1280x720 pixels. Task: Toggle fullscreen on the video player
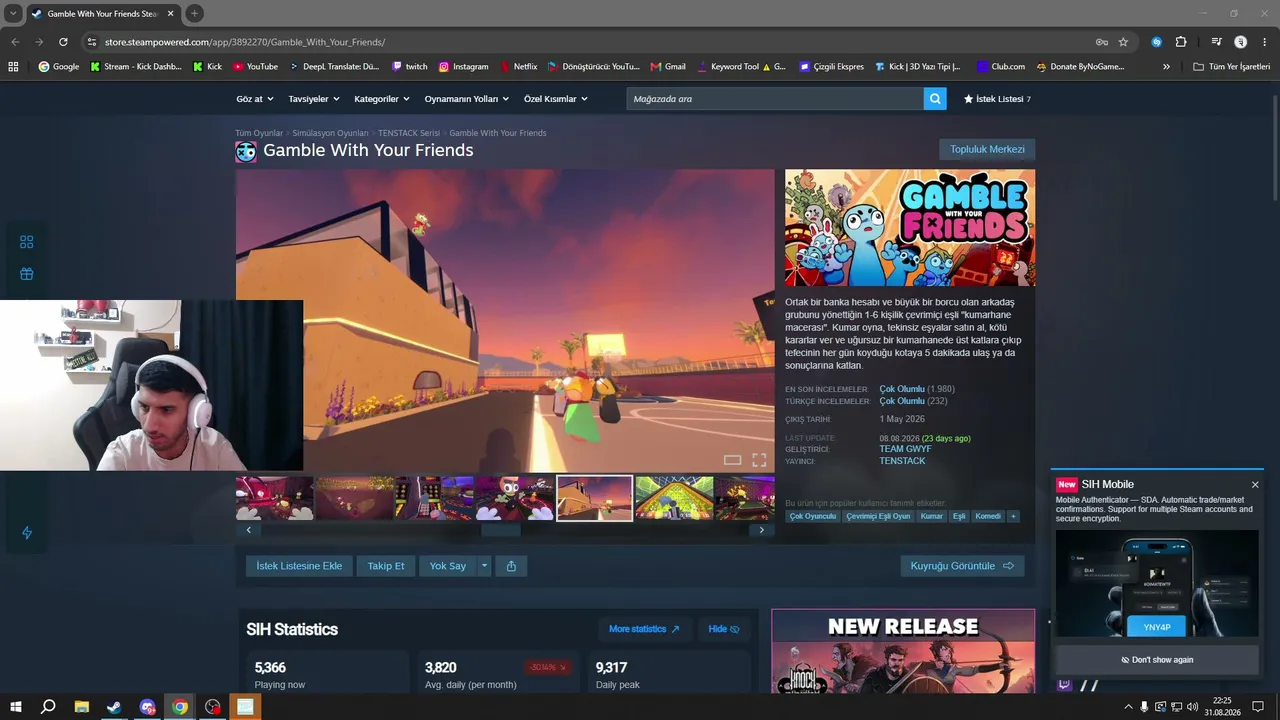[759, 460]
